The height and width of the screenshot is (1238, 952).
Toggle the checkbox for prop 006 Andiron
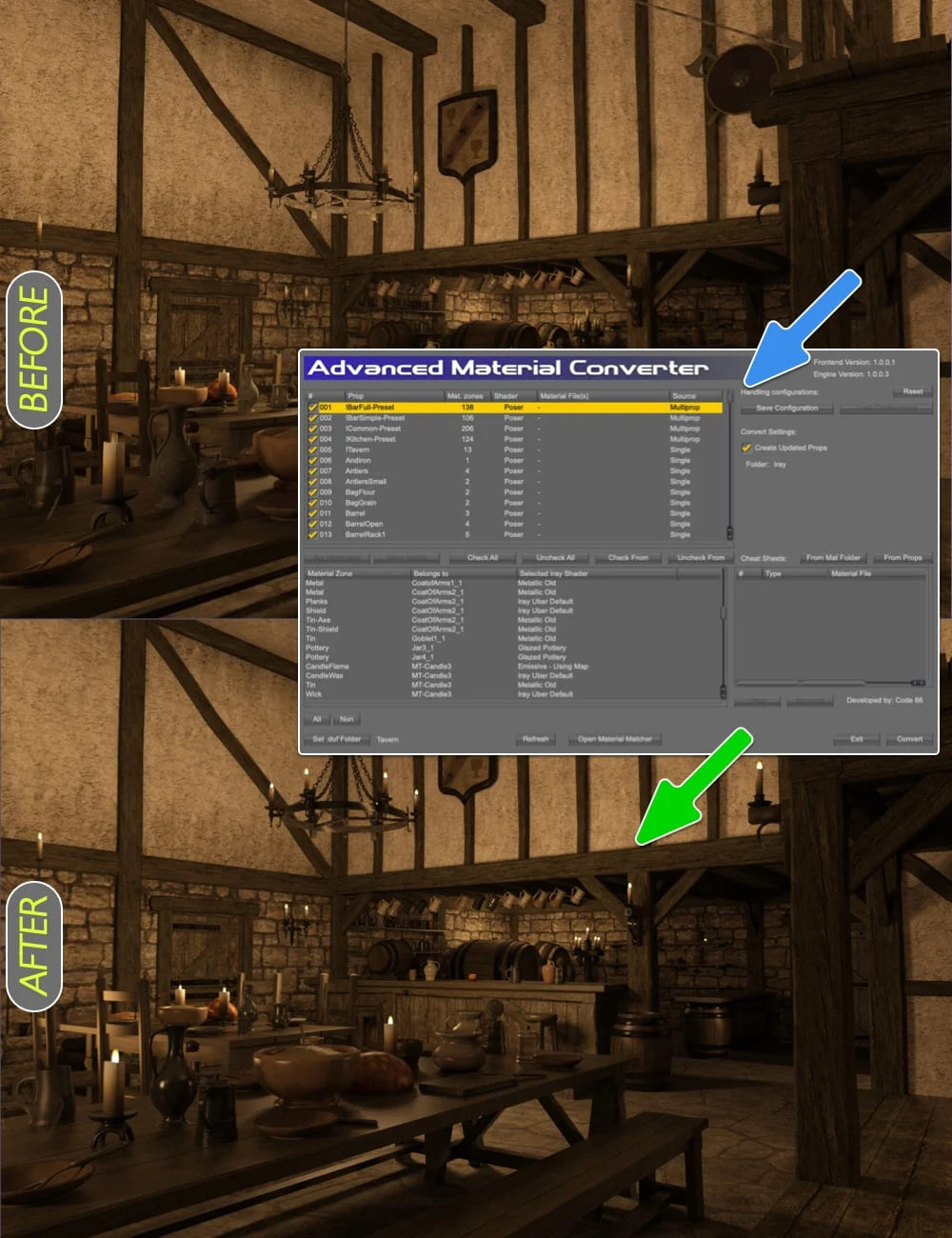[312, 460]
